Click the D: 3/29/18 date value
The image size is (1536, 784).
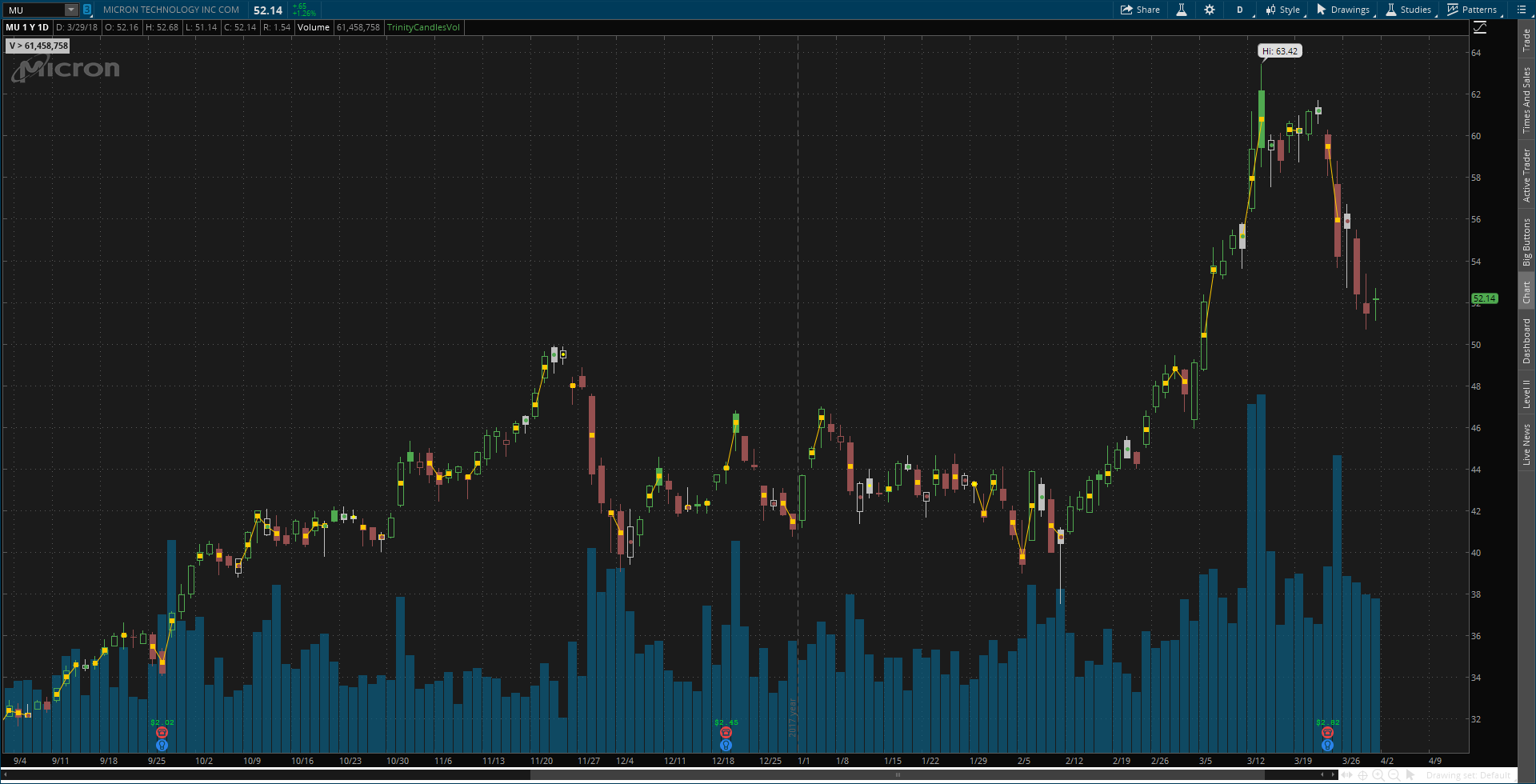point(77,27)
